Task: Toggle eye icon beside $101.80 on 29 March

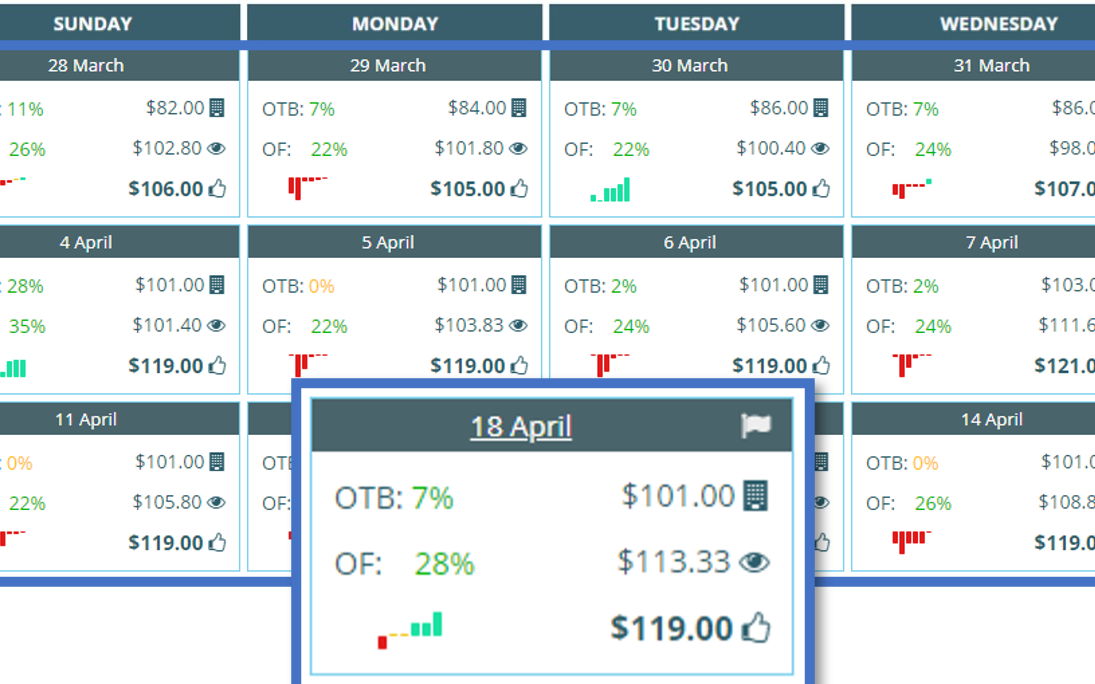Action: (x=518, y=149)
